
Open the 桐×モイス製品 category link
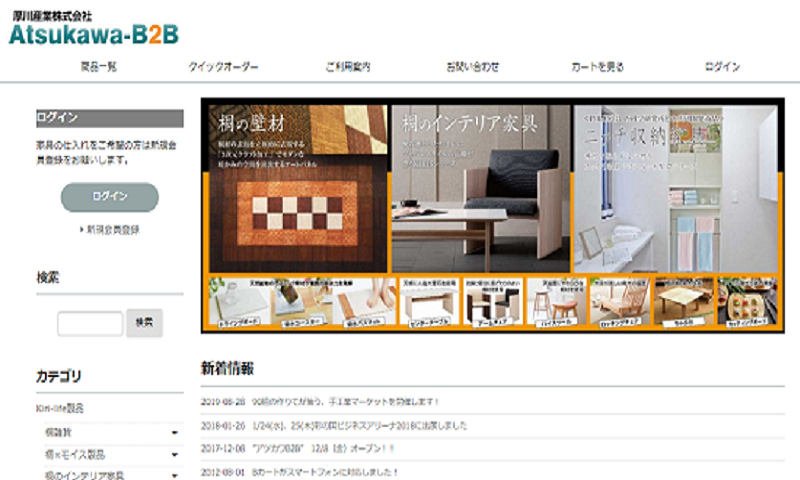[75, 454]
